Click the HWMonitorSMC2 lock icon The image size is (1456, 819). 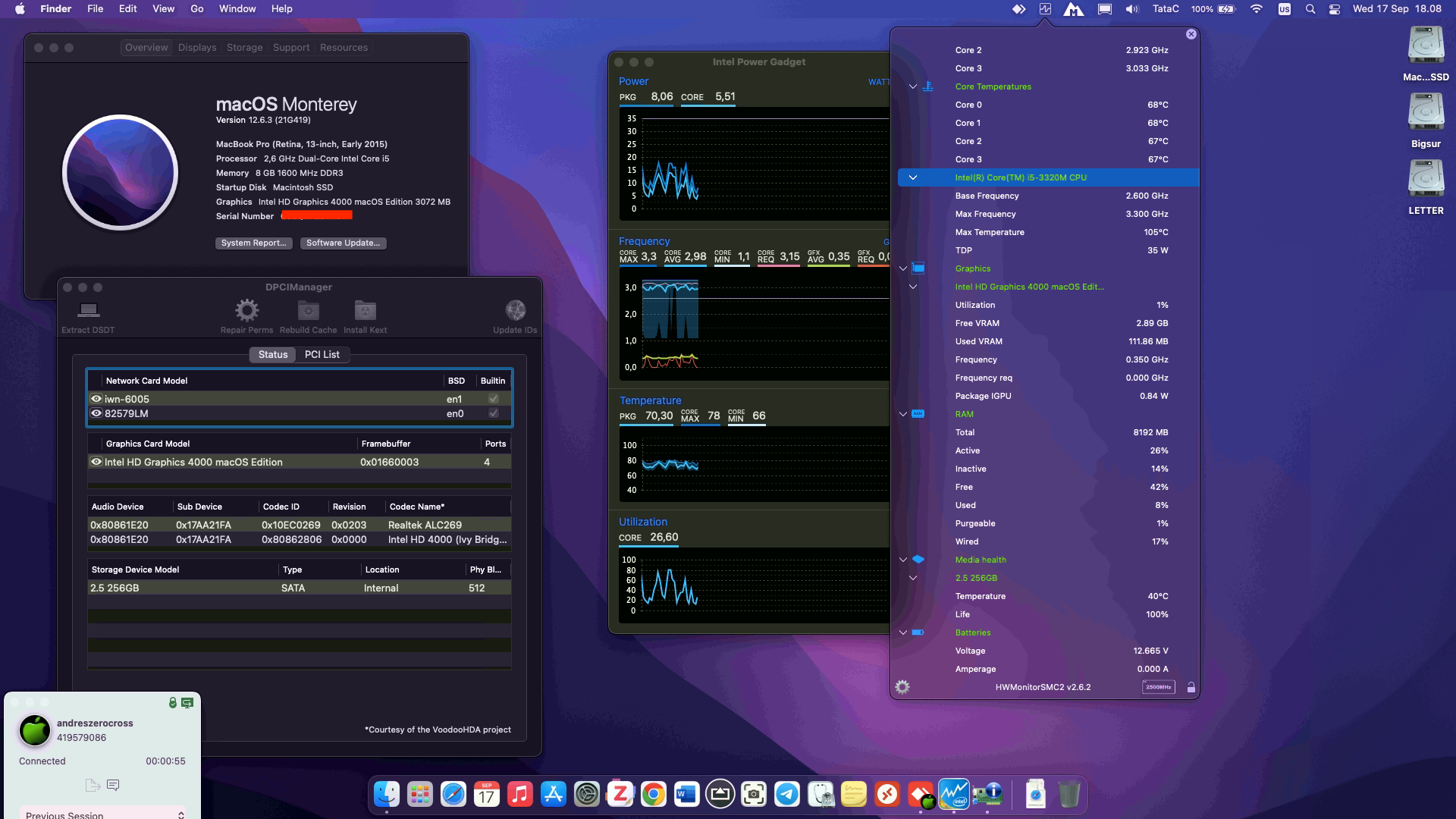(x=1191, y=687)
